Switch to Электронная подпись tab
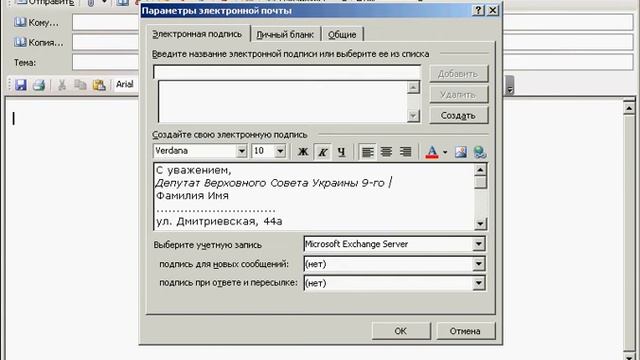The image size is (640, 360). [198, 34]
